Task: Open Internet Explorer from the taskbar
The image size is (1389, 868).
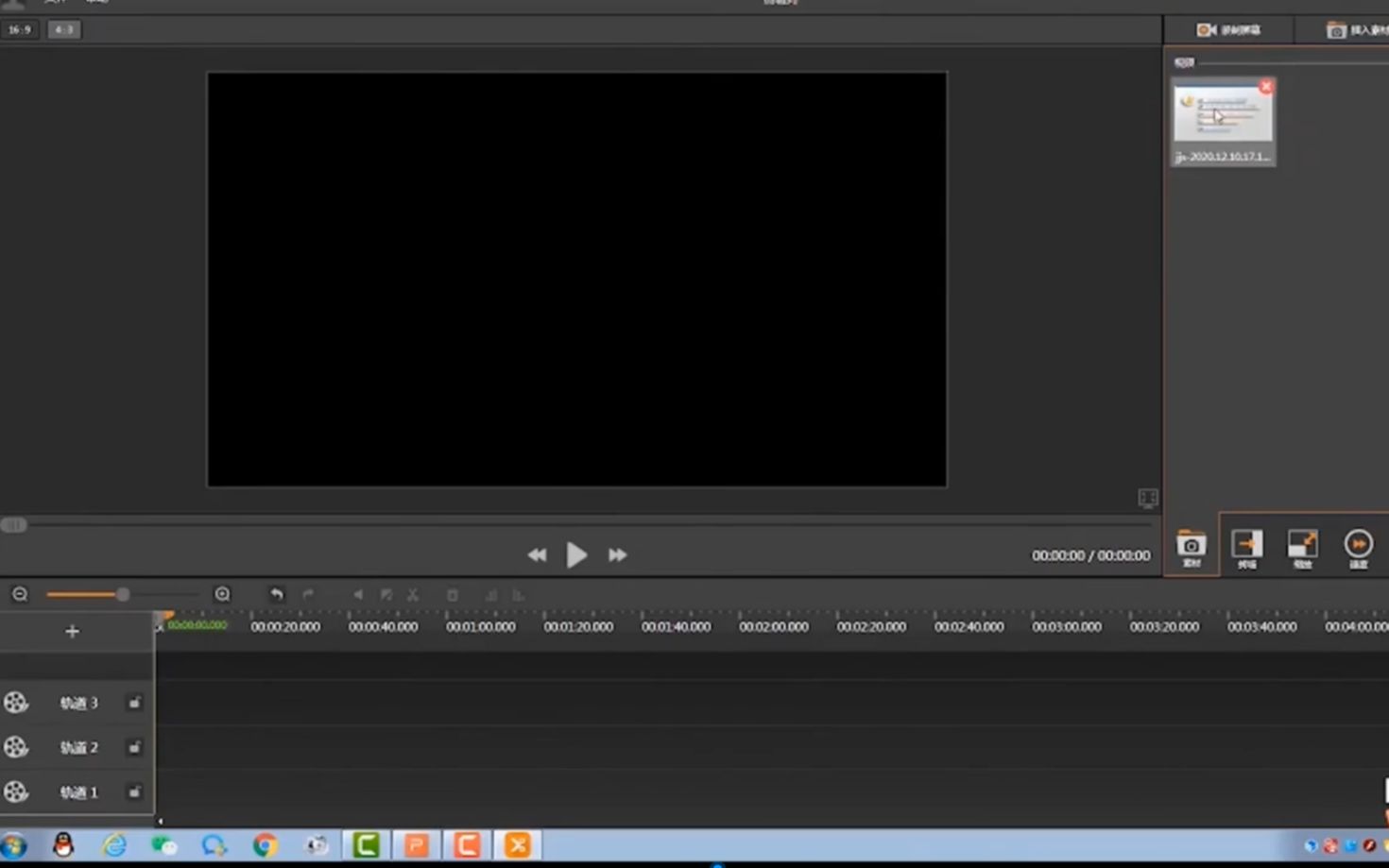Action: 114,844
